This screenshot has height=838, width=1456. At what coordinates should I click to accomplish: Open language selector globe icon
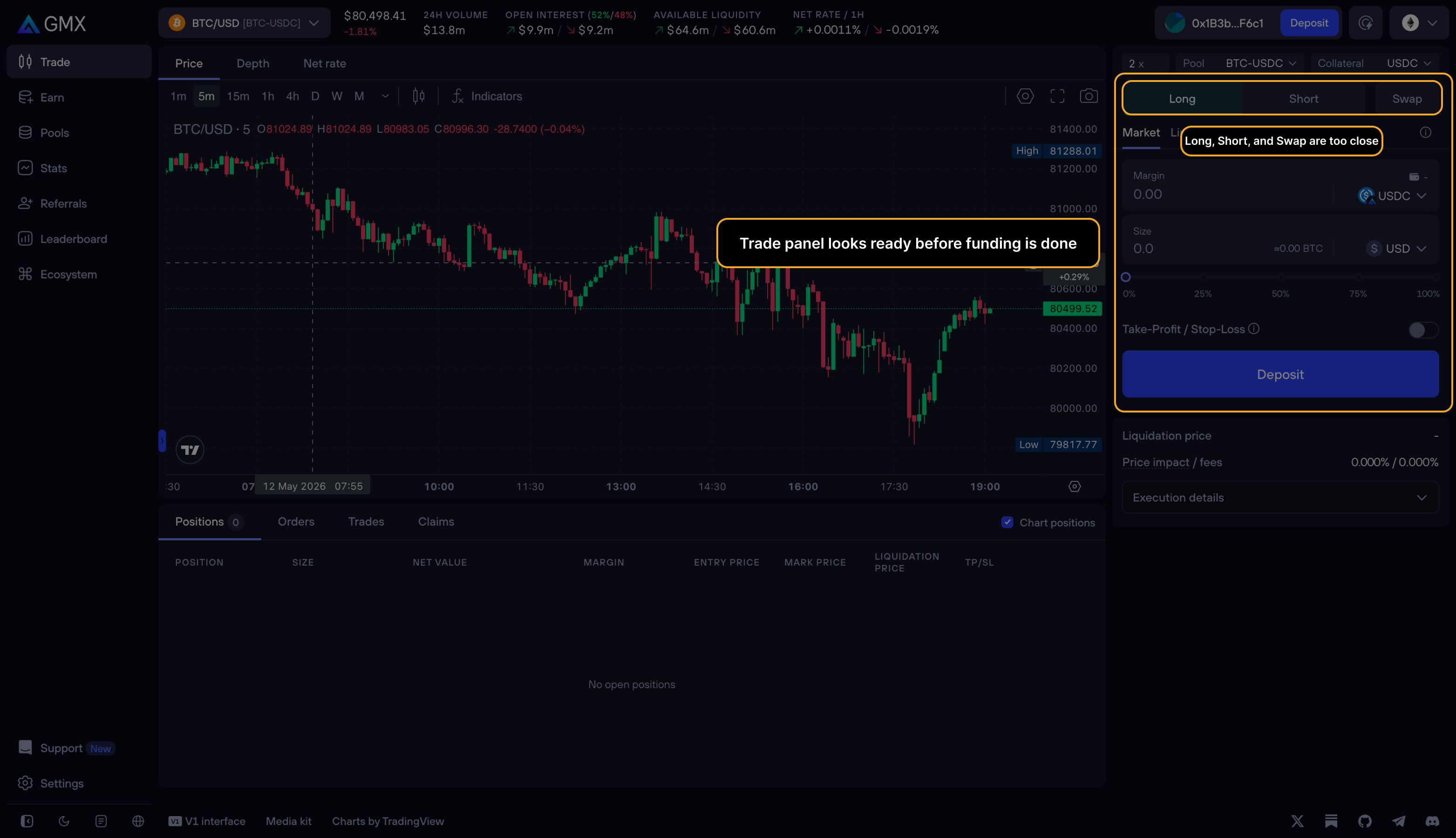138,821
